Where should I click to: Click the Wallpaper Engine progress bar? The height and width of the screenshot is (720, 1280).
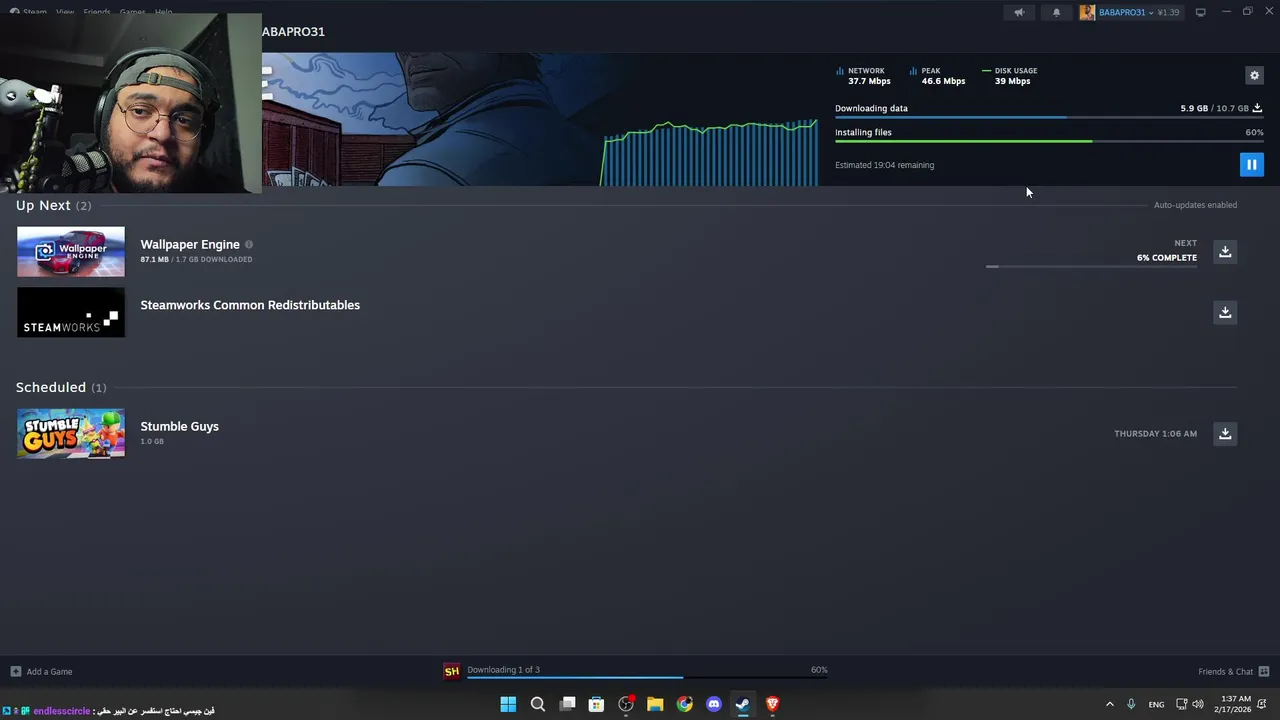(x=1091, y=266)
